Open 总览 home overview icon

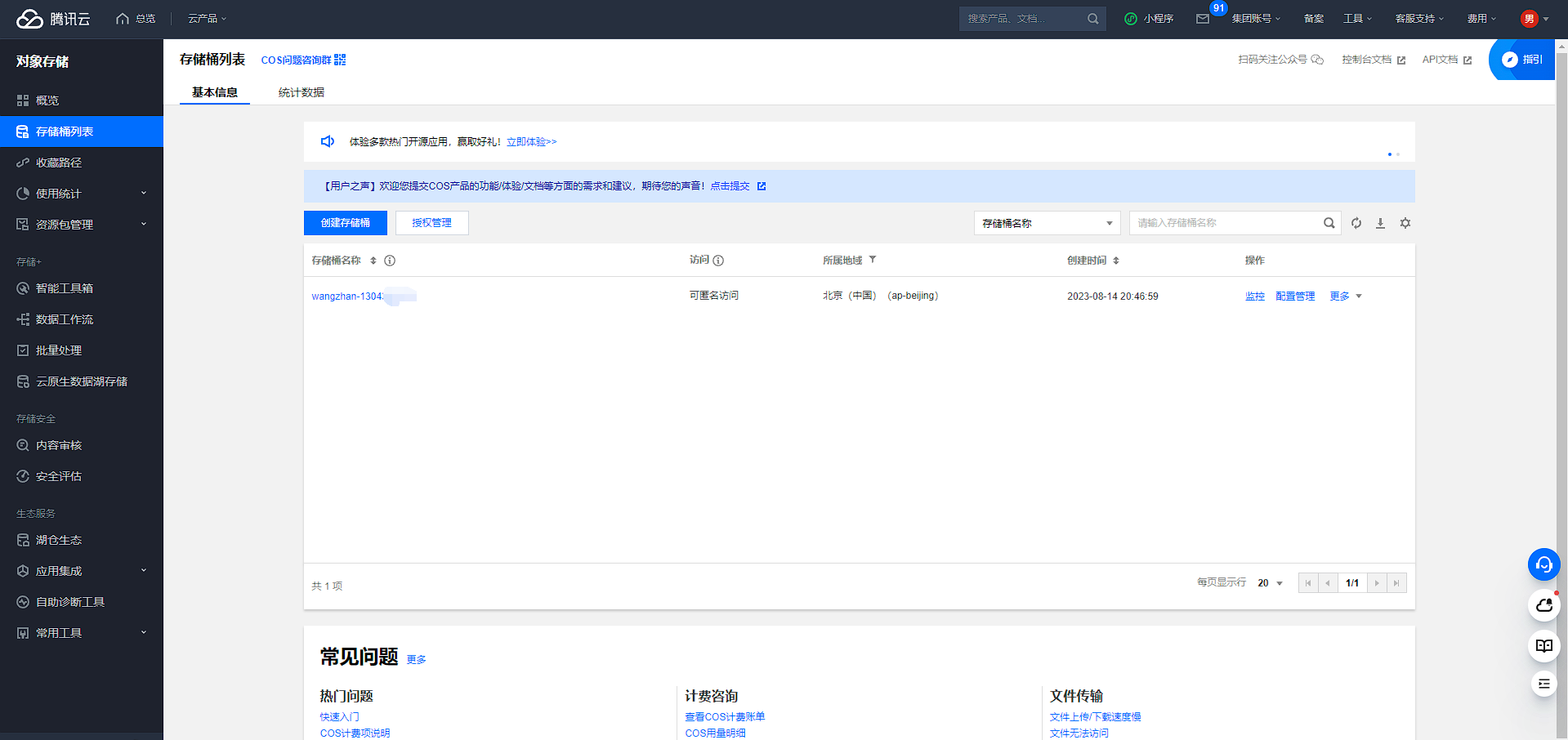point(123,19)
